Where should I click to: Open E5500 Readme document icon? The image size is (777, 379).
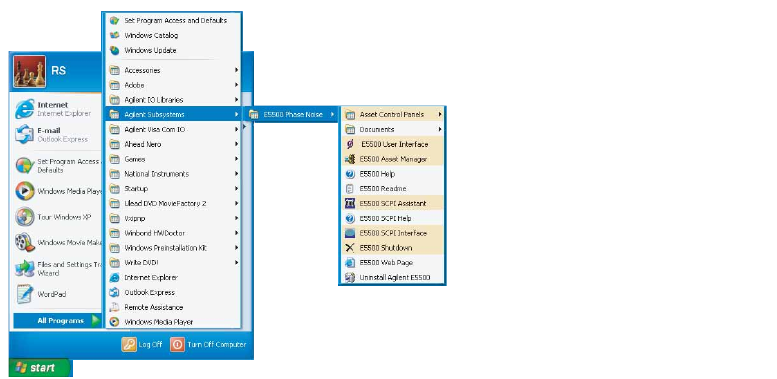pyautogui.click(x=350, y=189)
